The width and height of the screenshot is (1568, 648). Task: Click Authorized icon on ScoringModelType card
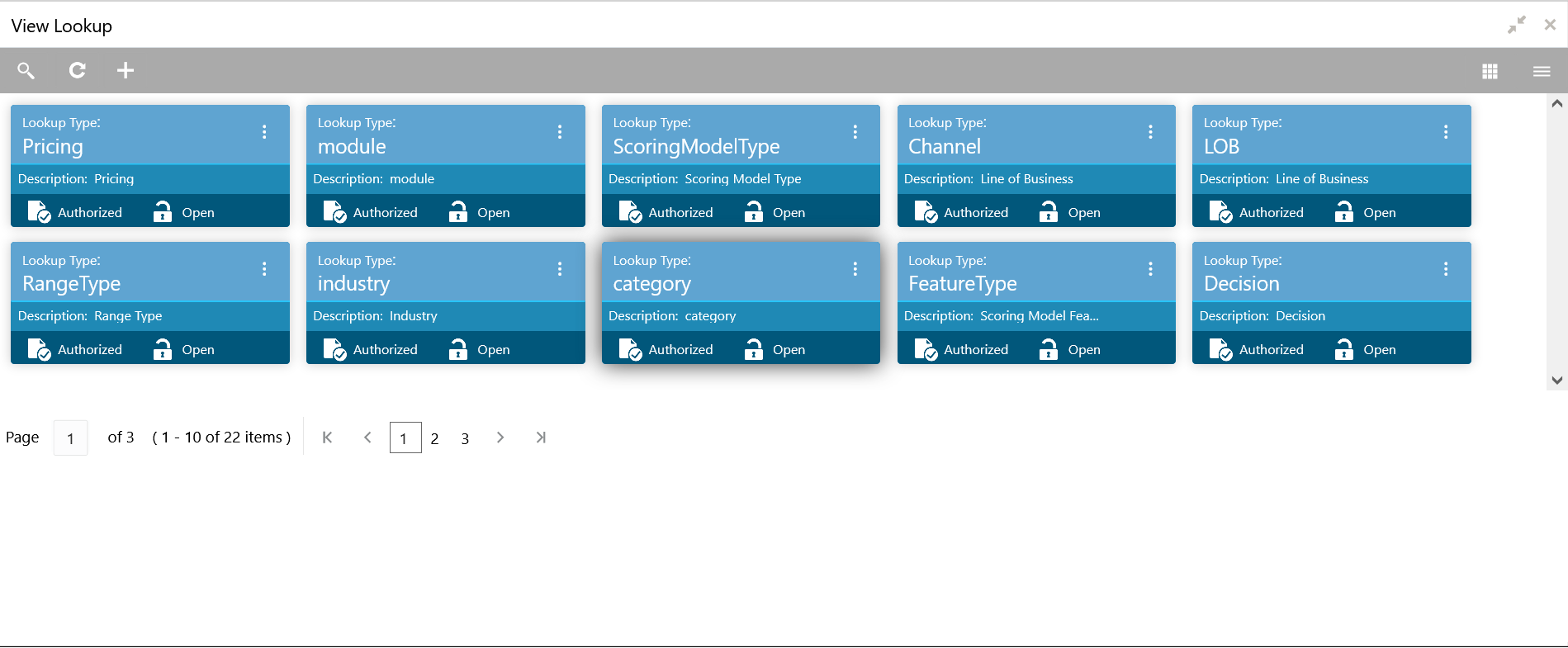click(630, 212)
